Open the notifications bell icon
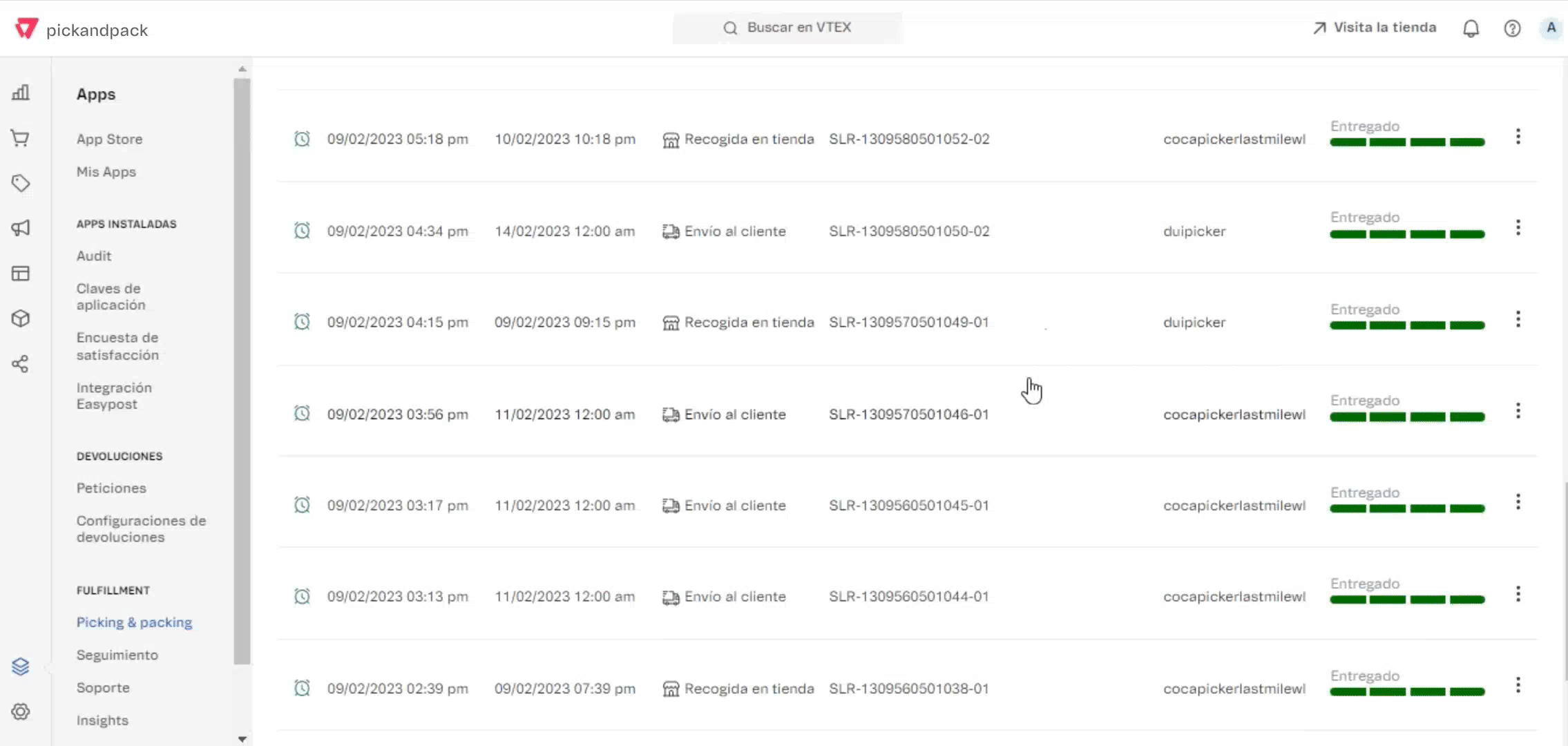 coord(1470,28)
